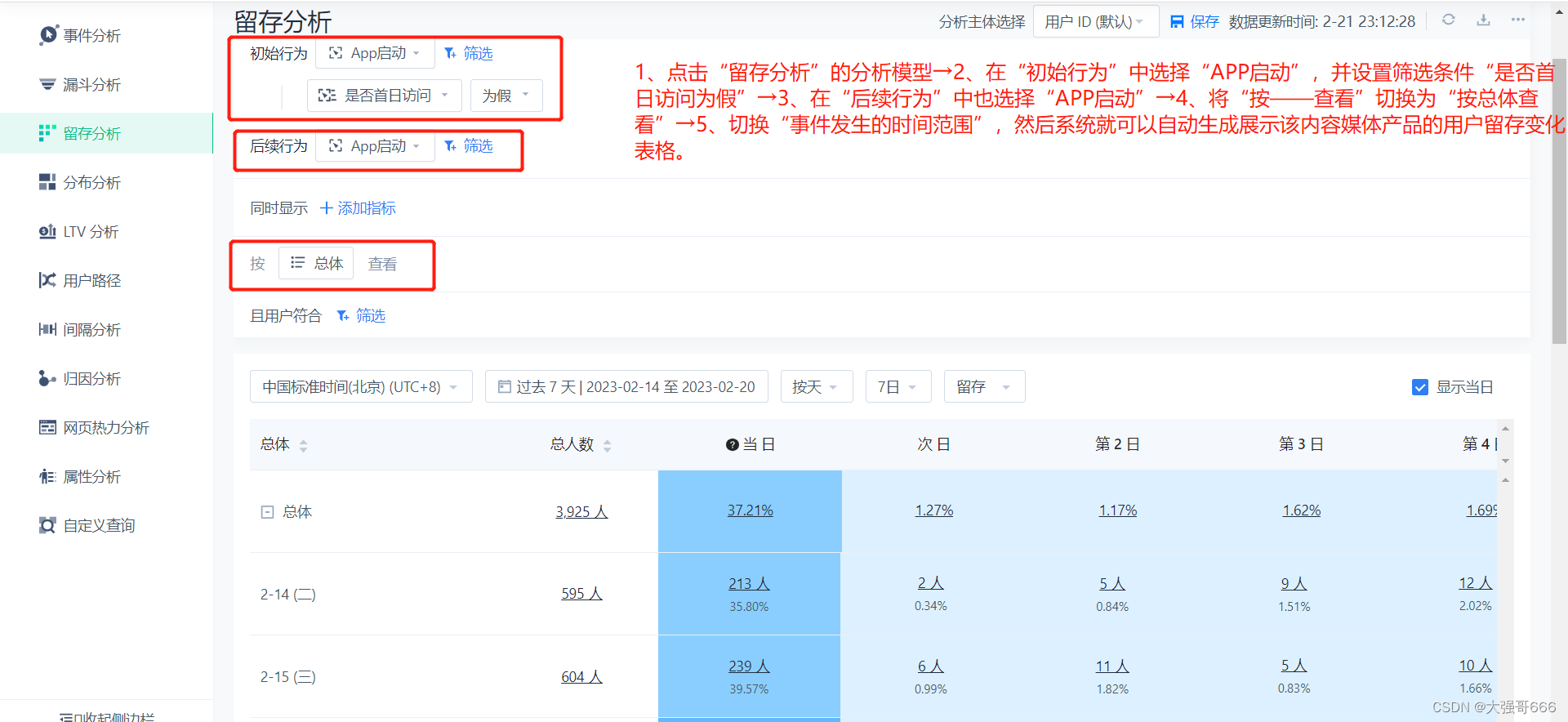Click the download icon in header

coord(1483,20)
